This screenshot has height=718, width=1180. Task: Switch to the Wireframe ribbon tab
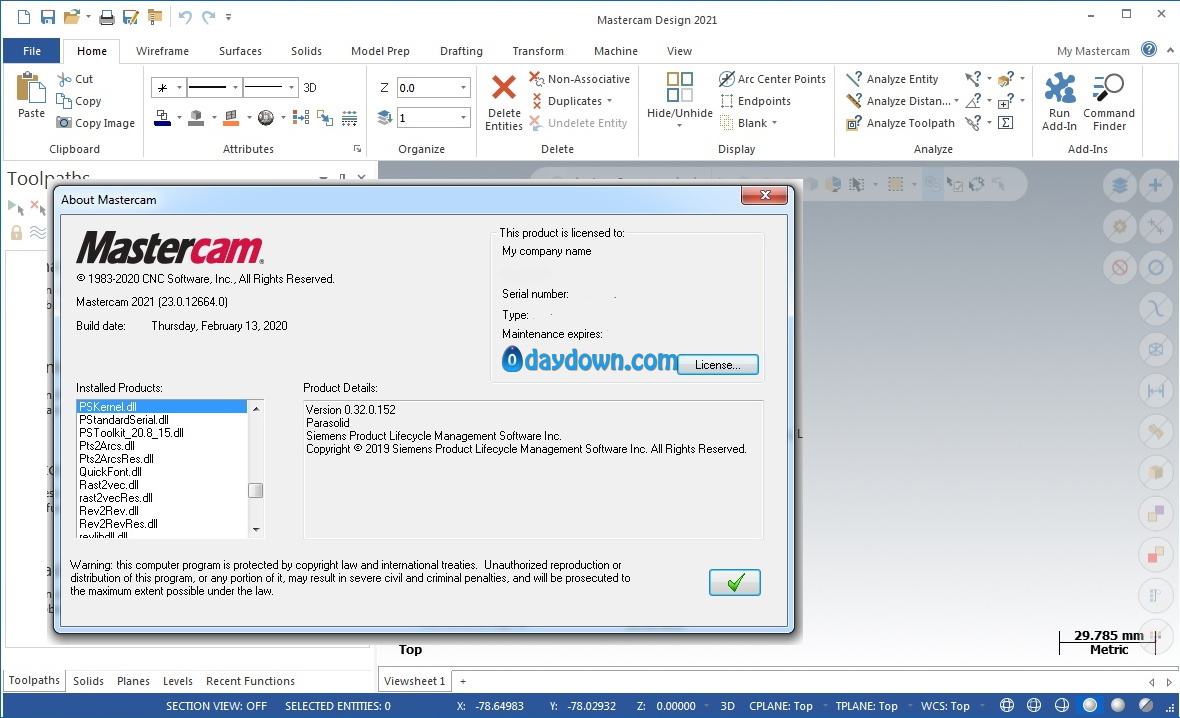(x=163, y=50)
